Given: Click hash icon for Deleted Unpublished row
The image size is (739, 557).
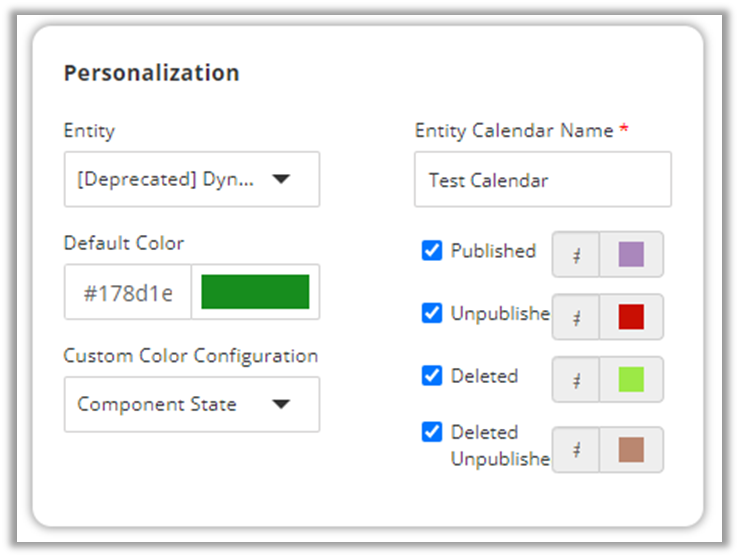Looking at the screenshot, I should point(577,450).
